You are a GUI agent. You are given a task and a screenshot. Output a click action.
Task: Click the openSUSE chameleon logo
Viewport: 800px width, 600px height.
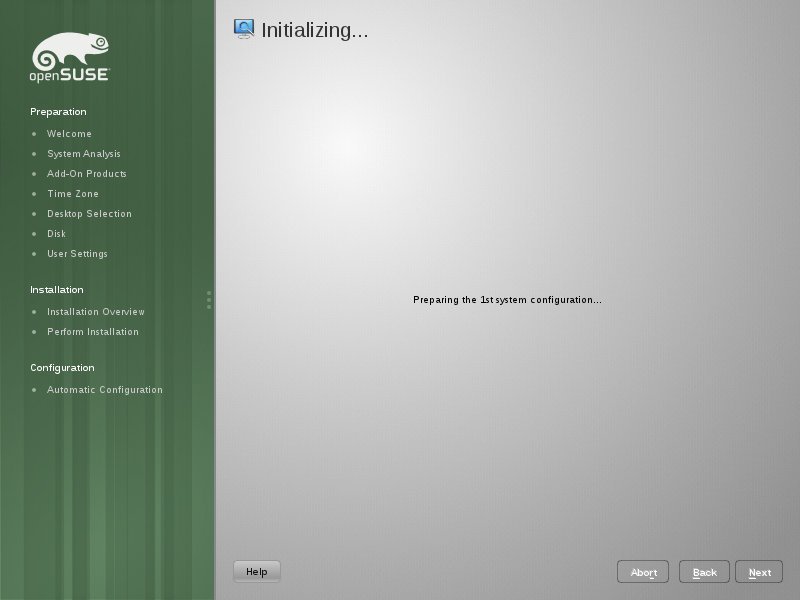point(70,57)
